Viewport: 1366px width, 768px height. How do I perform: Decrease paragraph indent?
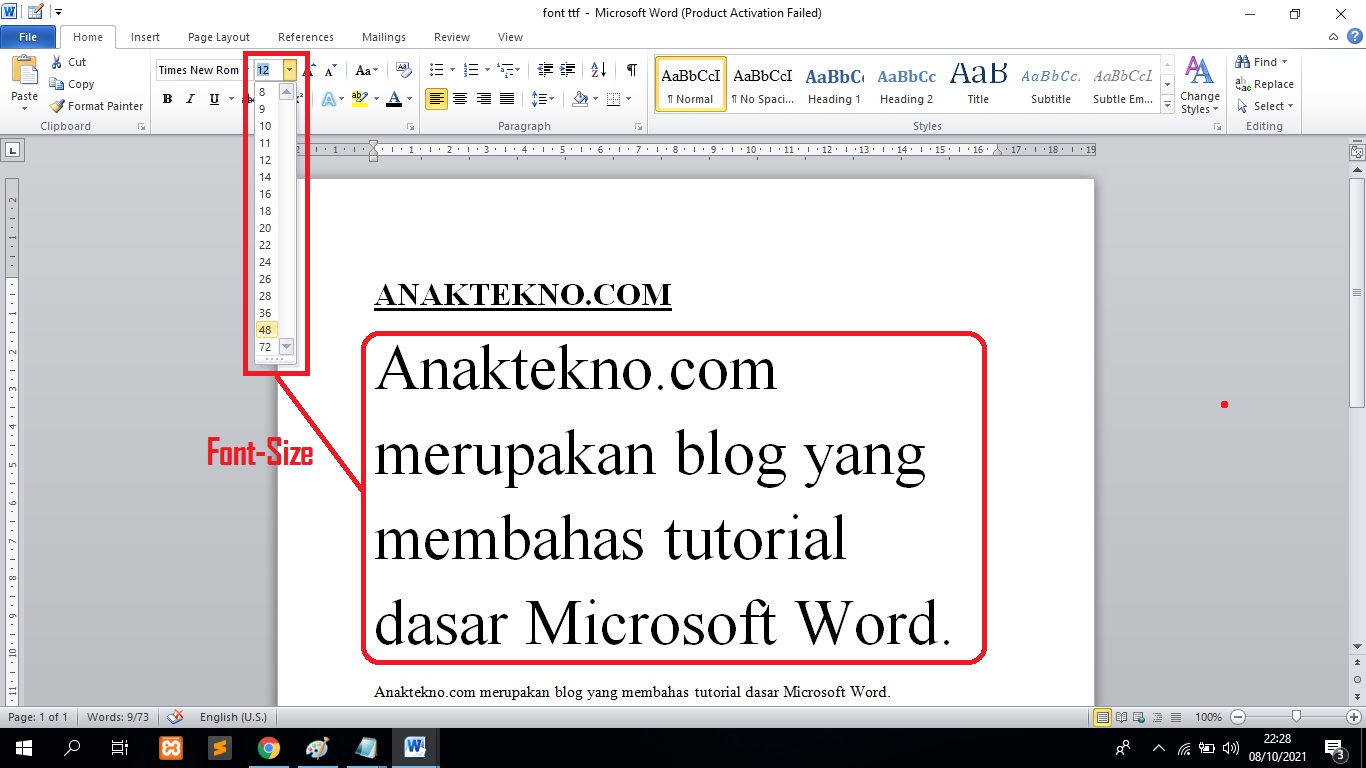point(545,70)
